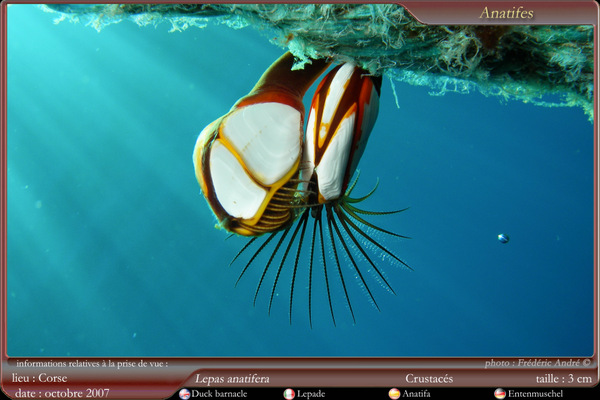
Task: Click the Spanish flag icon
Action: pos(394,394)
